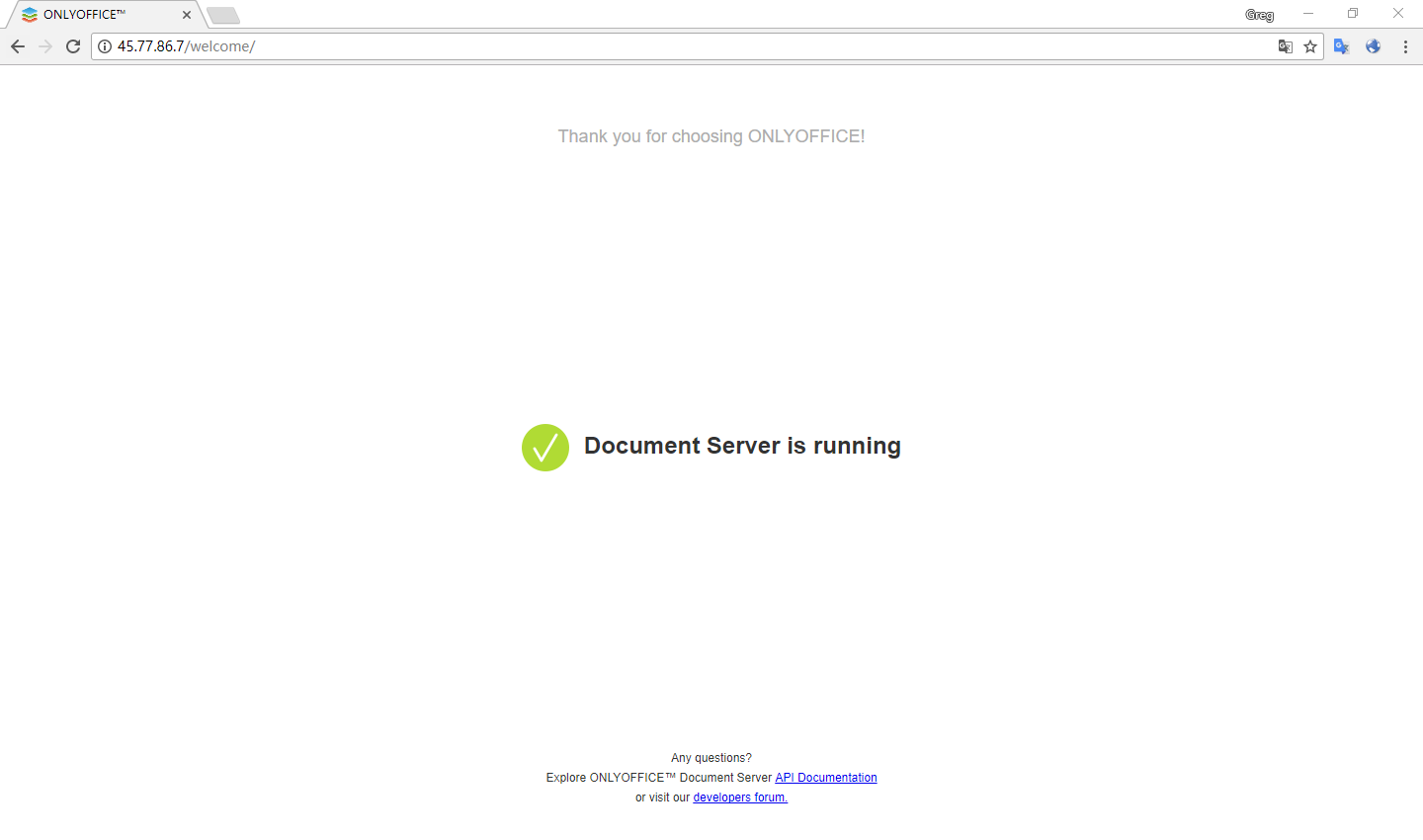Click the 'Any questions?' text
The width and height of the screenshot is (1423, 840).
(x=711, y=758)
